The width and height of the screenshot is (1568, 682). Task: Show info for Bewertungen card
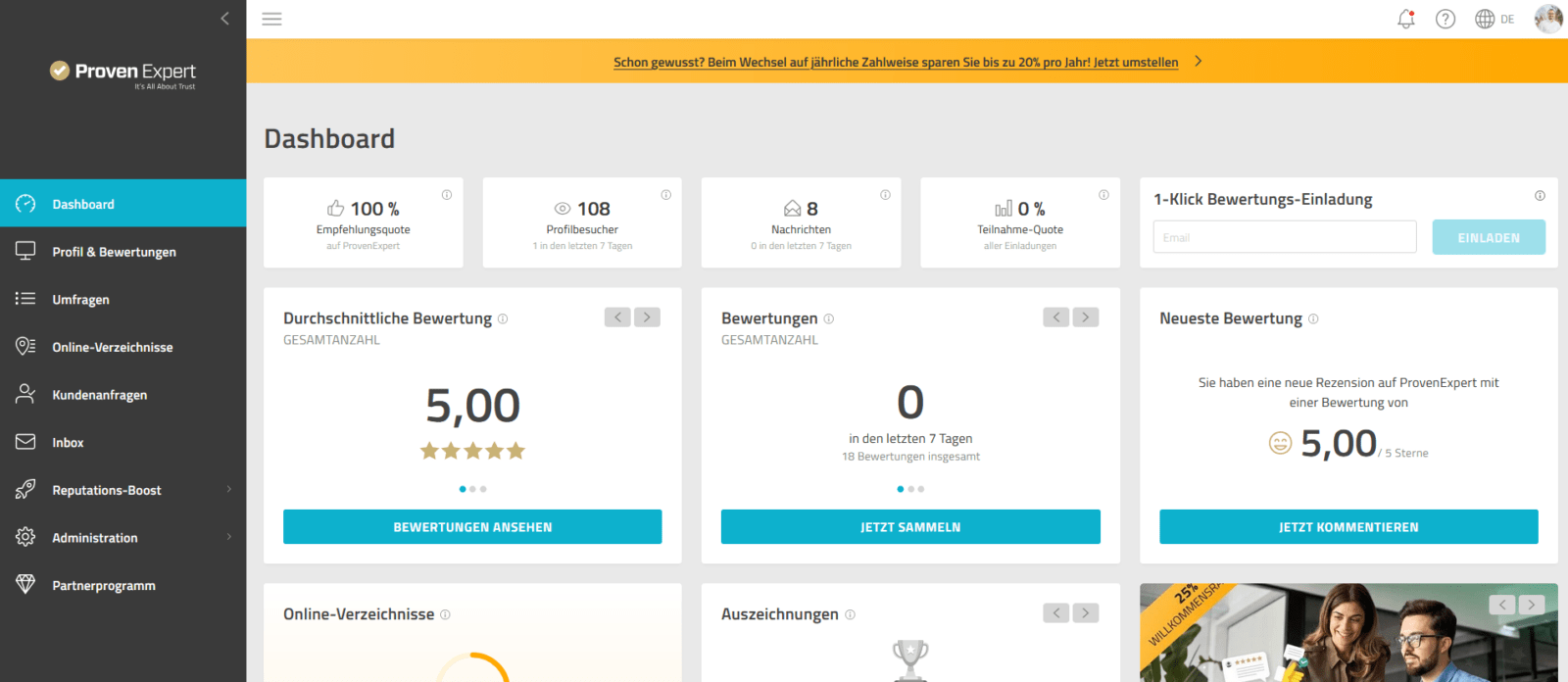829,318
